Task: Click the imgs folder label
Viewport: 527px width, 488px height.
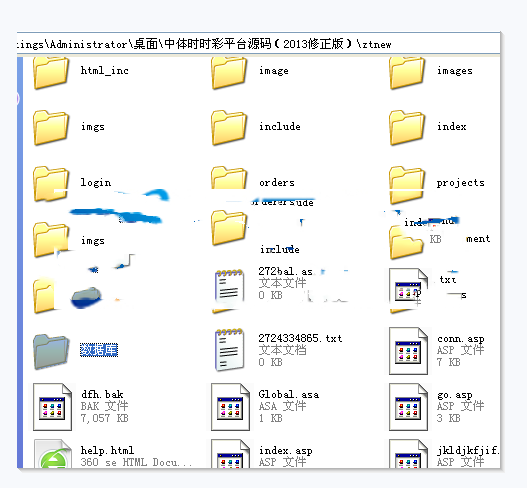Action: 93,127
